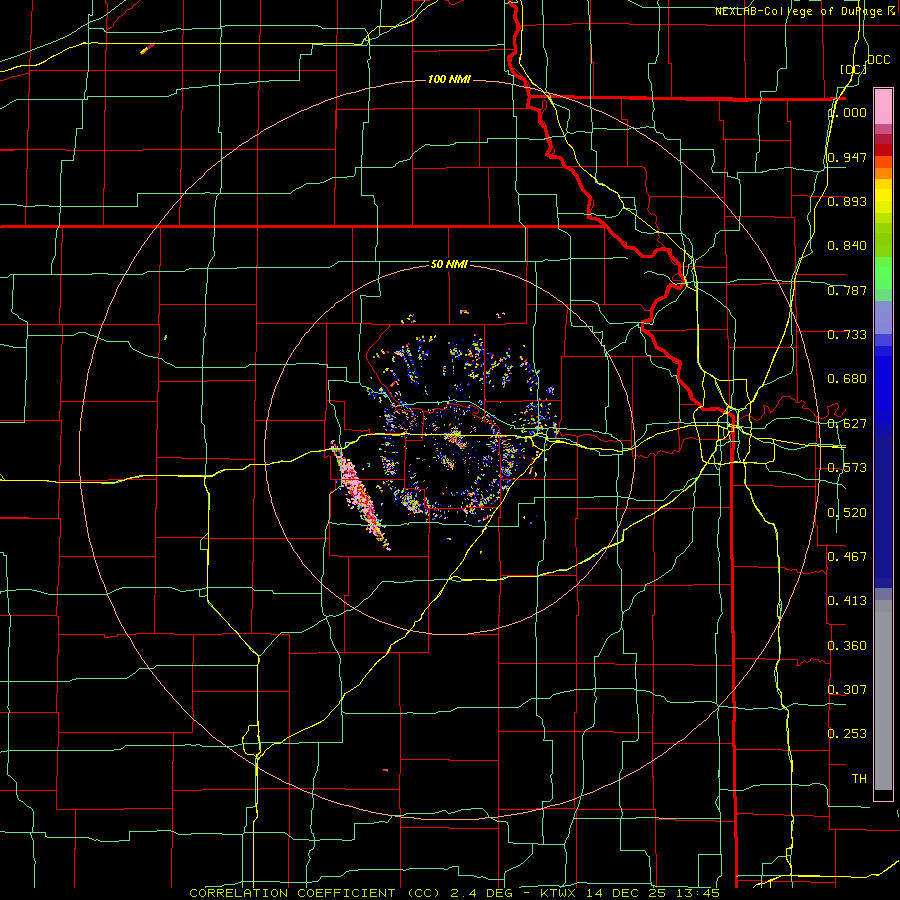Click the 0.307 legend value
Screen dimensions: 900x900
point(847,690)
